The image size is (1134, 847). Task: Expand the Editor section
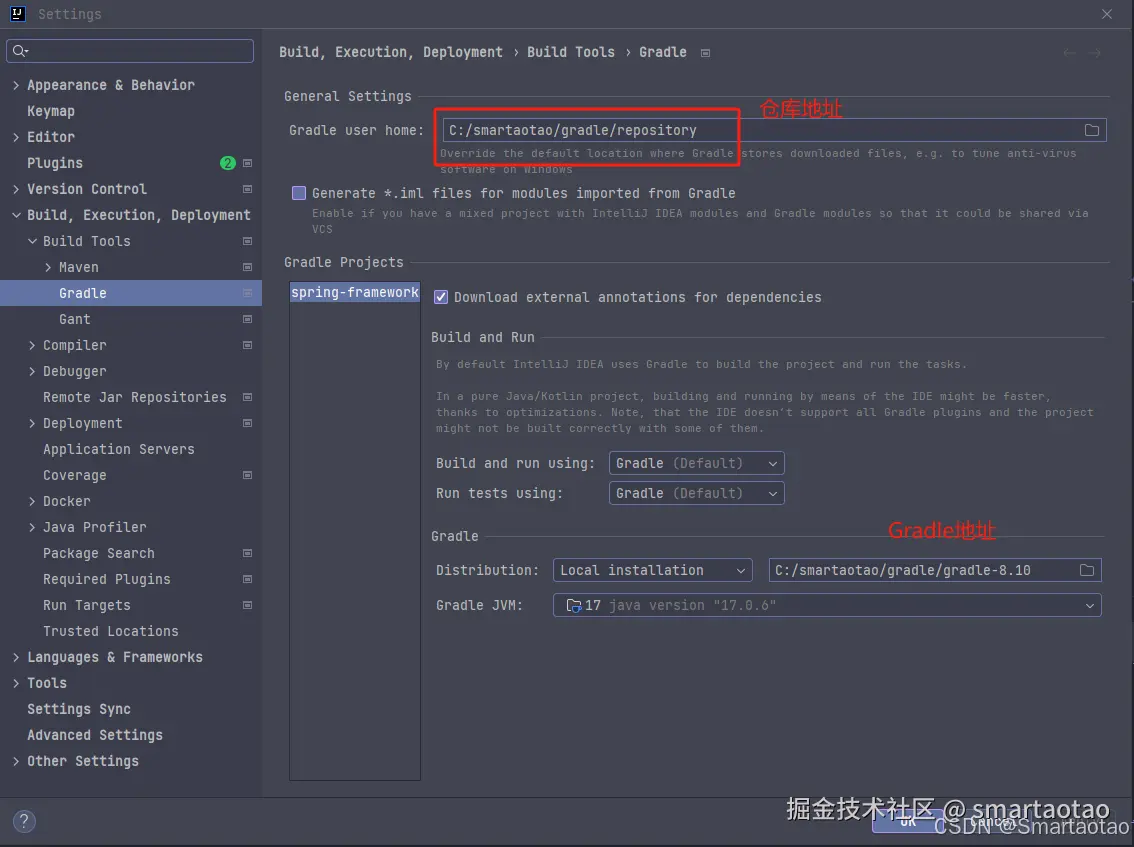pos(16,137)
